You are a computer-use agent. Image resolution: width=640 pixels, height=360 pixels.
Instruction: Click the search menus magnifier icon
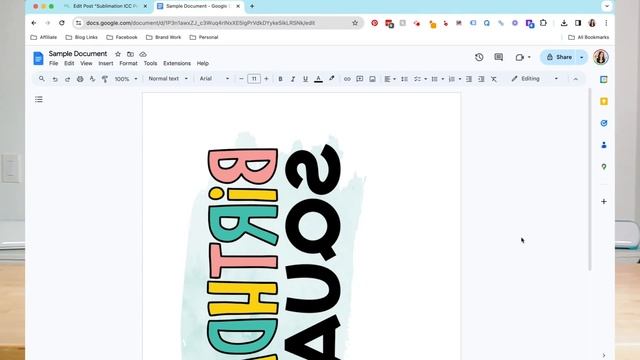point(42,79)
